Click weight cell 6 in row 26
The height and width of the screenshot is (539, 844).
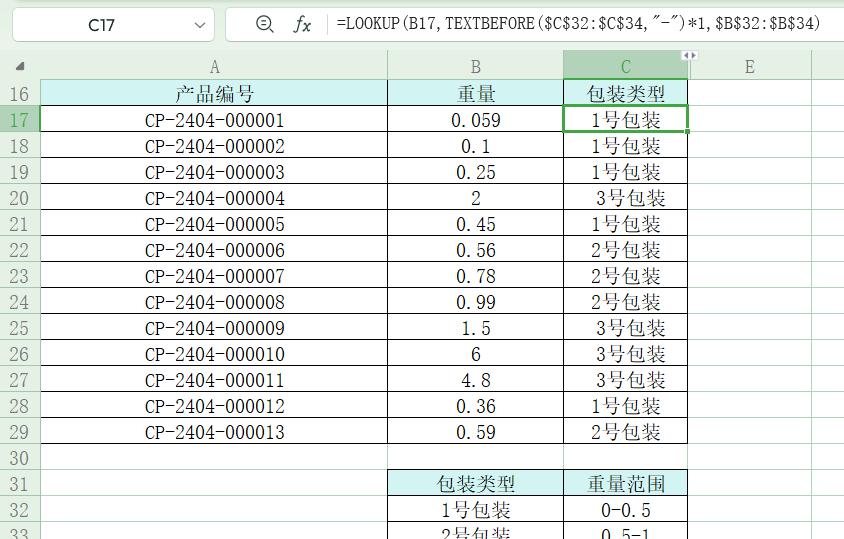(x=475, y=354)
